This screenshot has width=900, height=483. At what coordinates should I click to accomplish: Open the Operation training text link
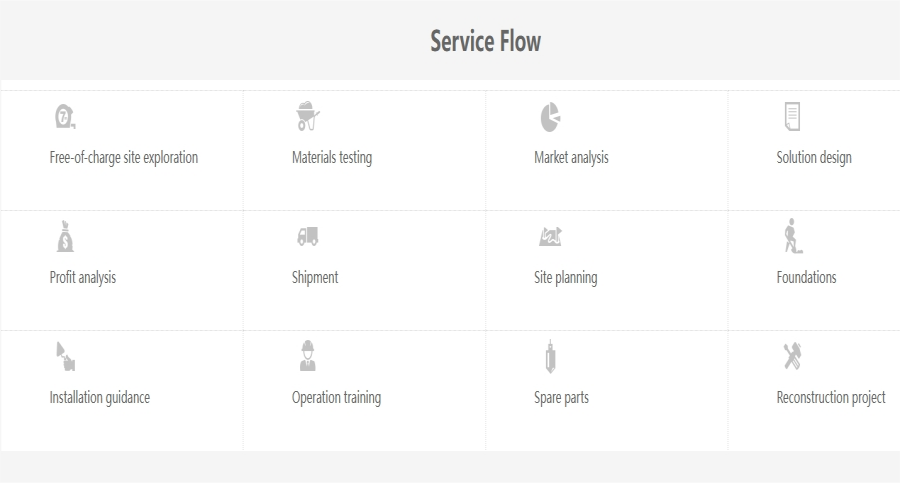[336, 397]
